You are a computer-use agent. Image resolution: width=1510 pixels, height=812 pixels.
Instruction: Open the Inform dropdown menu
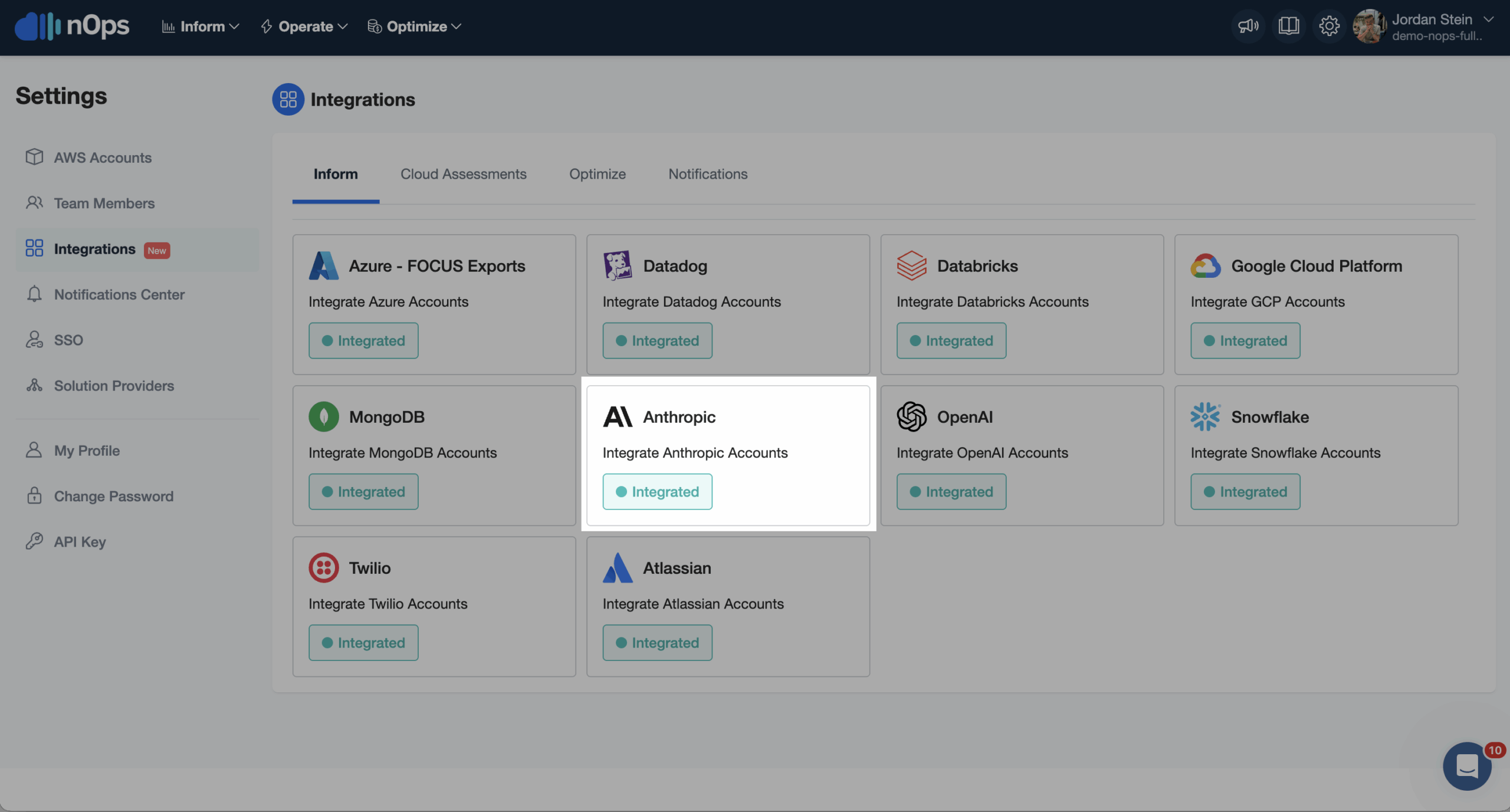click(x=201, y=27)
